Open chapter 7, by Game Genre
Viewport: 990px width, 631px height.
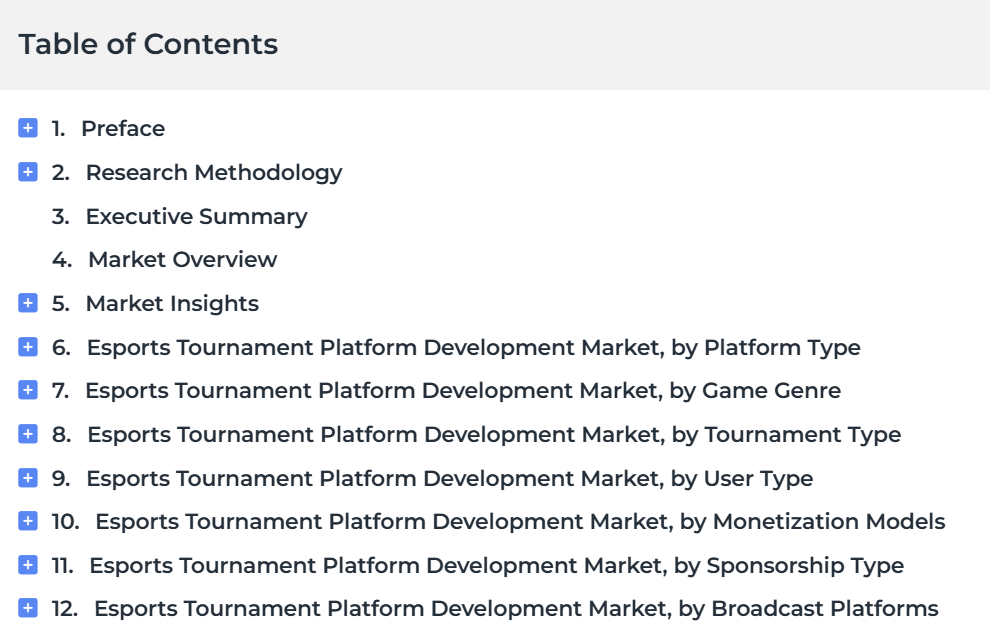tap(463, 391)
